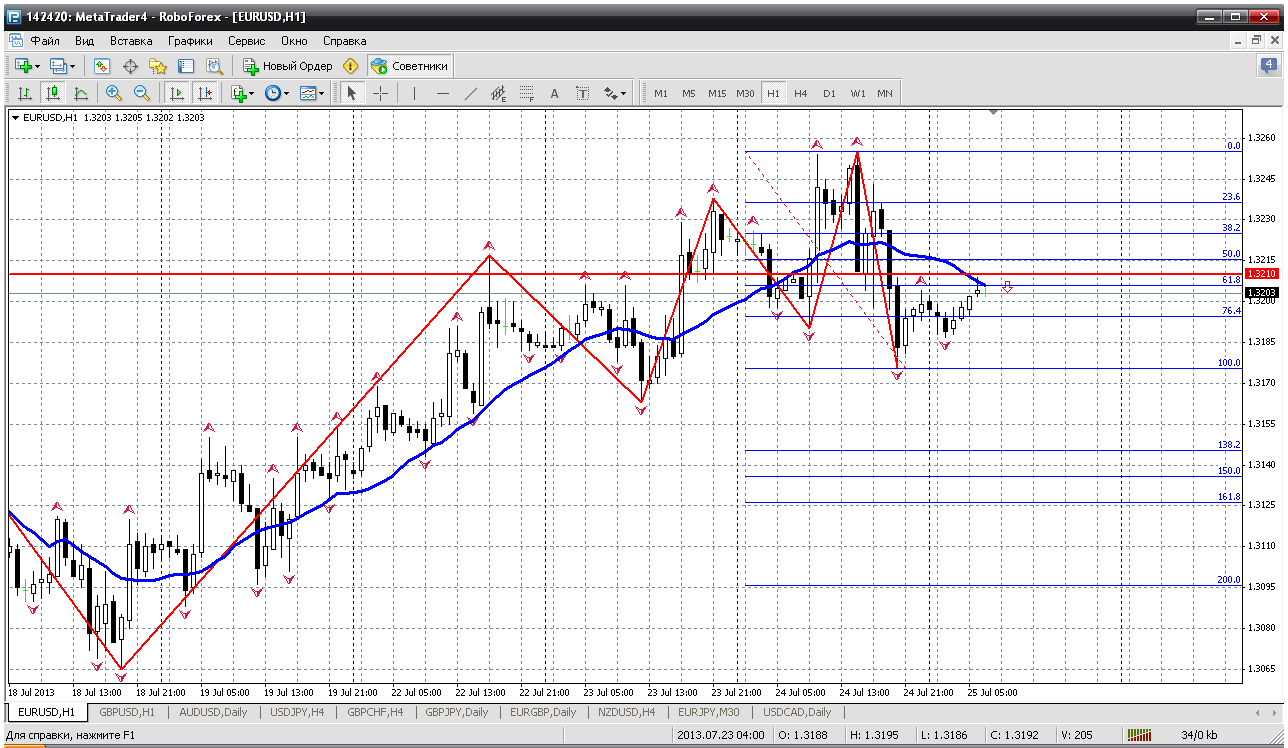
Task: Click the chart shift triangle marker on top edge
Action: (x=993, y=112)
